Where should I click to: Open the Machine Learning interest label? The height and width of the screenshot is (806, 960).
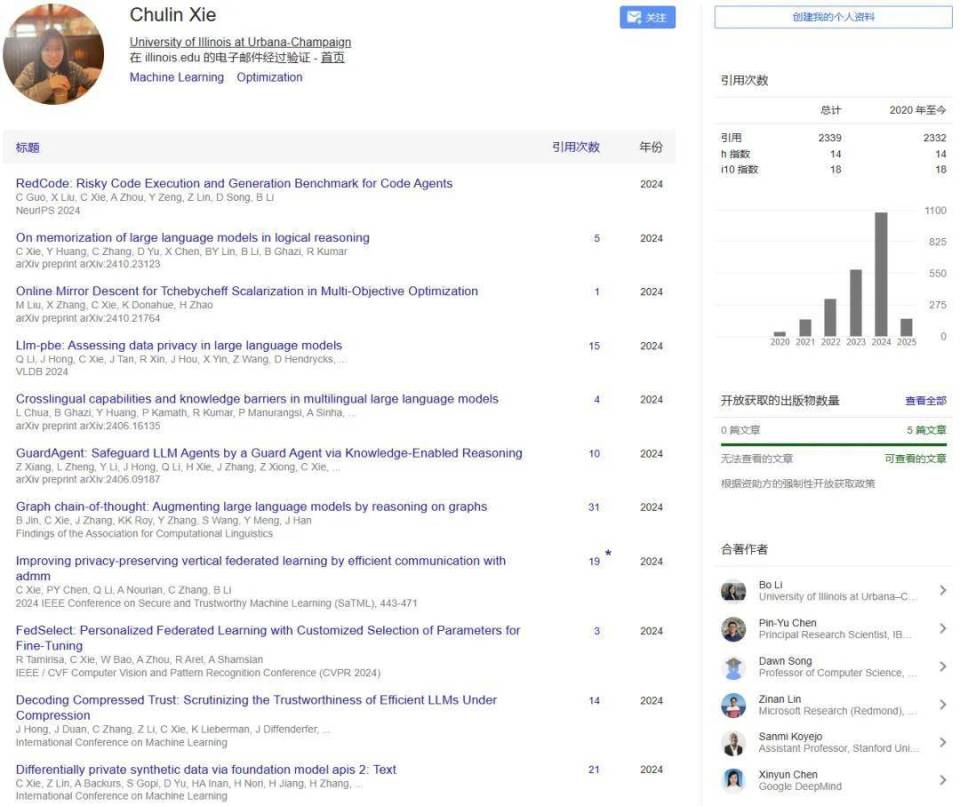pos(176,77)
